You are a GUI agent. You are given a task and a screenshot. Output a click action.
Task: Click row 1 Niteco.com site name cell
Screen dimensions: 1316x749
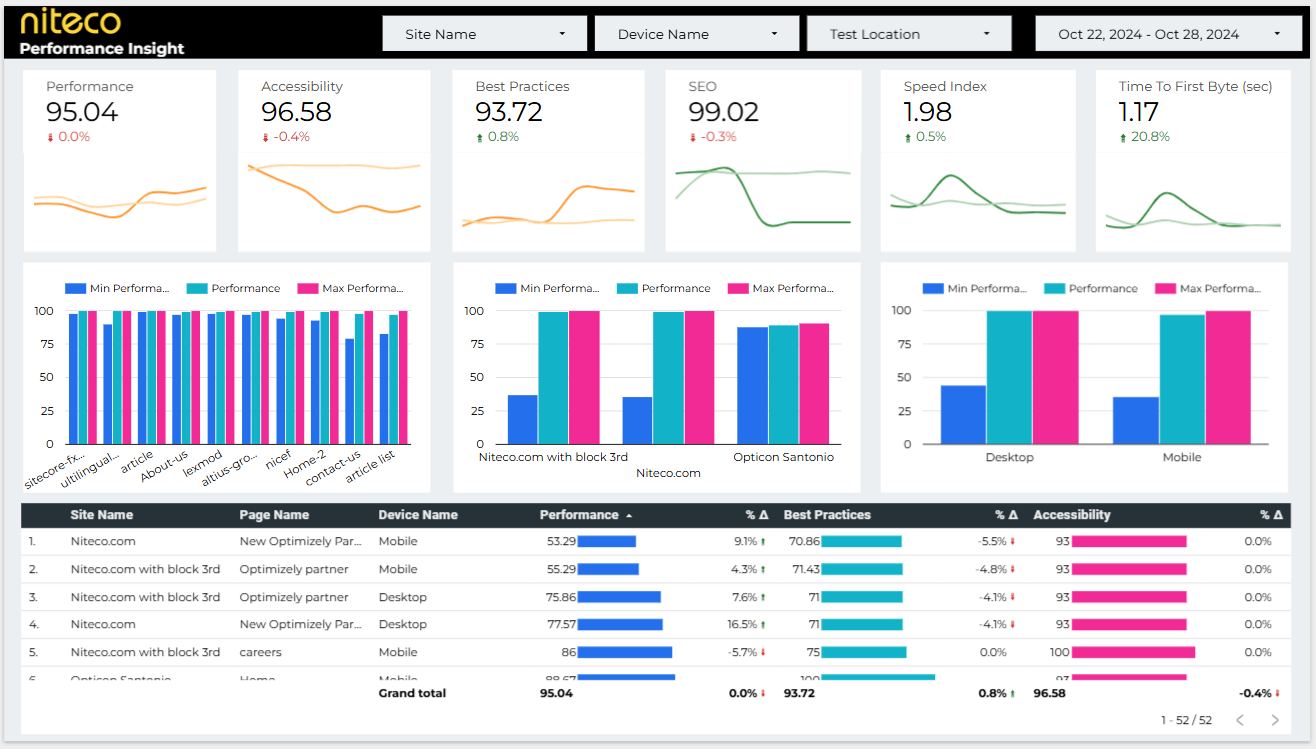click(x=103, y=541)
